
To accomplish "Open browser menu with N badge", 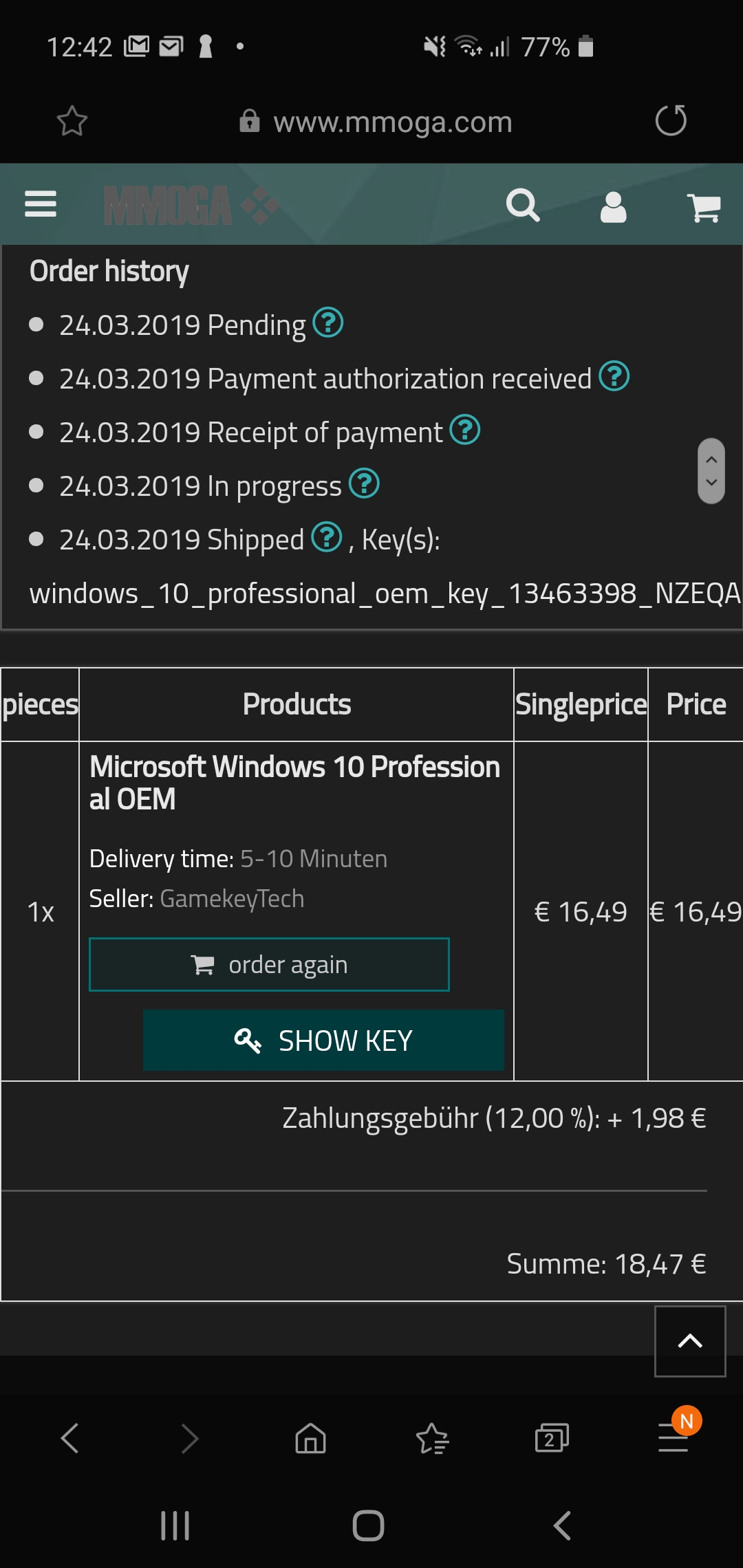I will [x=674, y=1437].
